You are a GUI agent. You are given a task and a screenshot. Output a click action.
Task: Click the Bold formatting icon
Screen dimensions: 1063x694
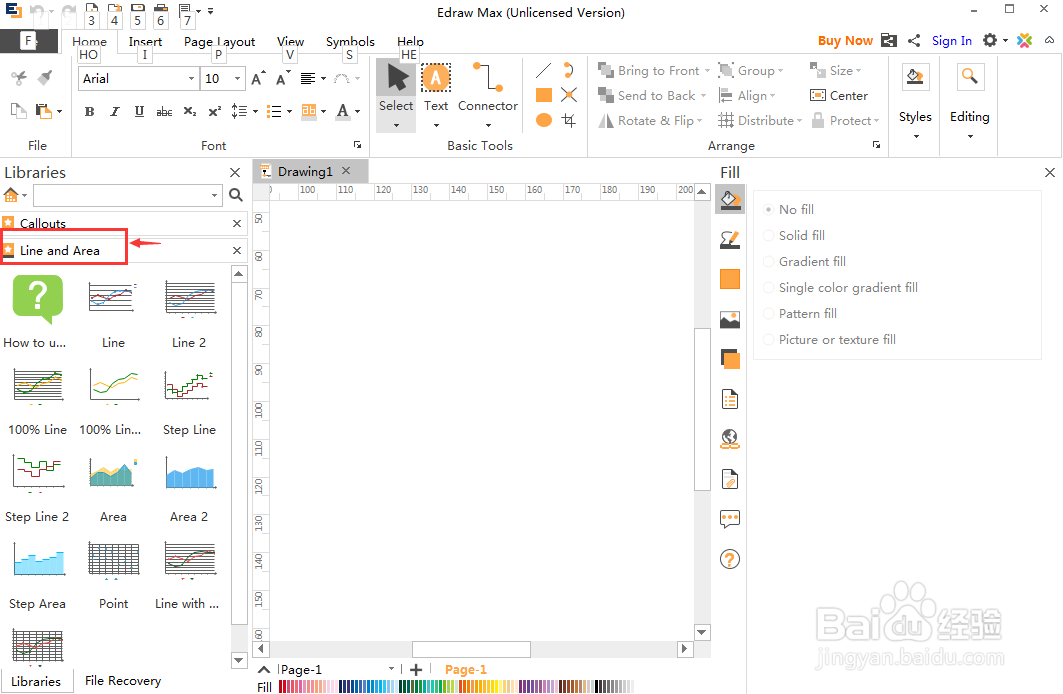coord(89,112)
